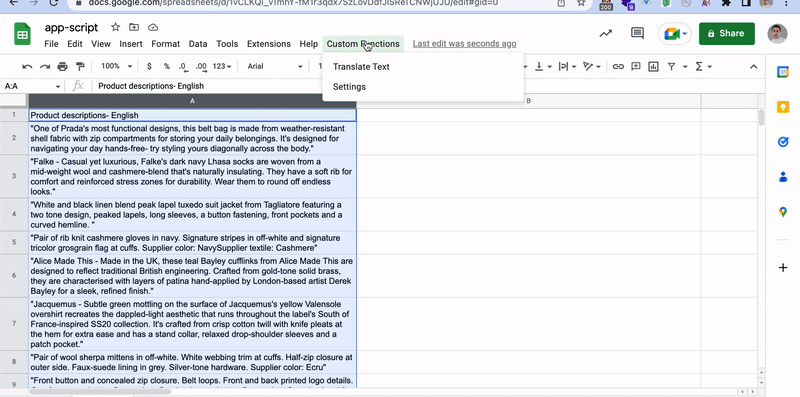Open the filter views dropdown arrow
The width and height of the screenshot is (800, 397).
click(x=685, y=66)
